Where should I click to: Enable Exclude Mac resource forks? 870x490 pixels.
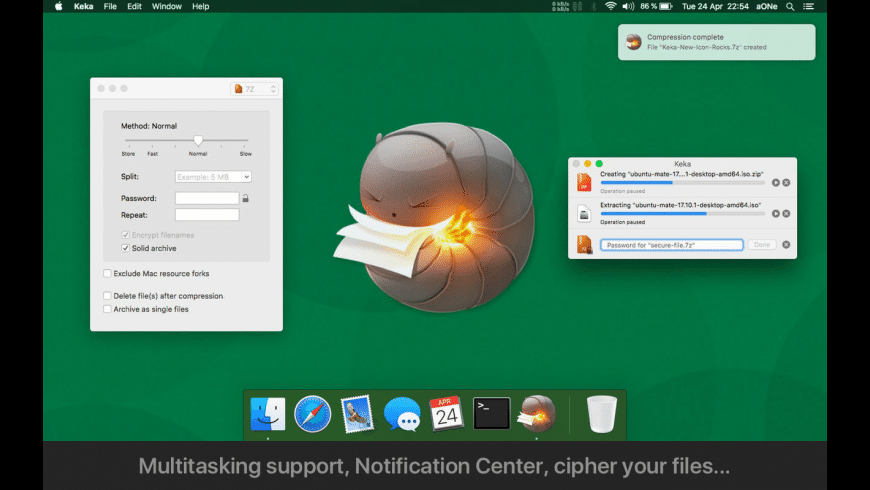click(107, 273)
